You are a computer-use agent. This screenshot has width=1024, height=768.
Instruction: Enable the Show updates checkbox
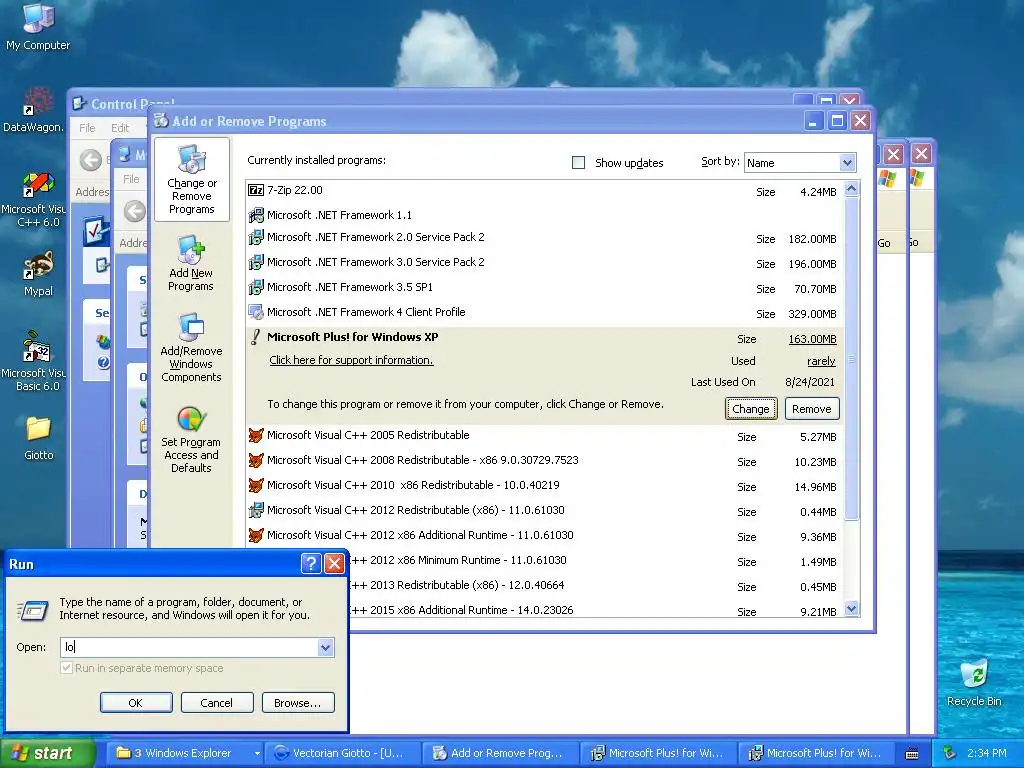click(578, 163)
